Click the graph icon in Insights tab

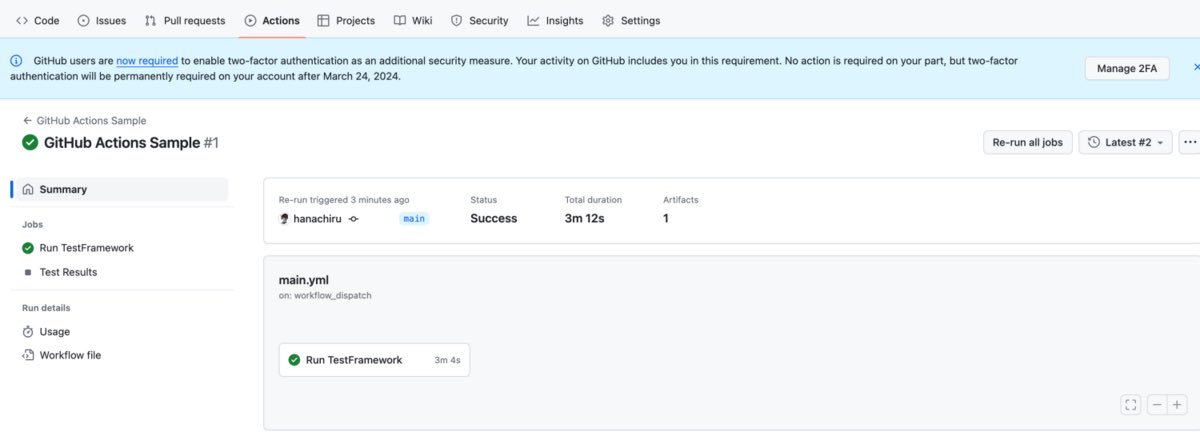533,20
